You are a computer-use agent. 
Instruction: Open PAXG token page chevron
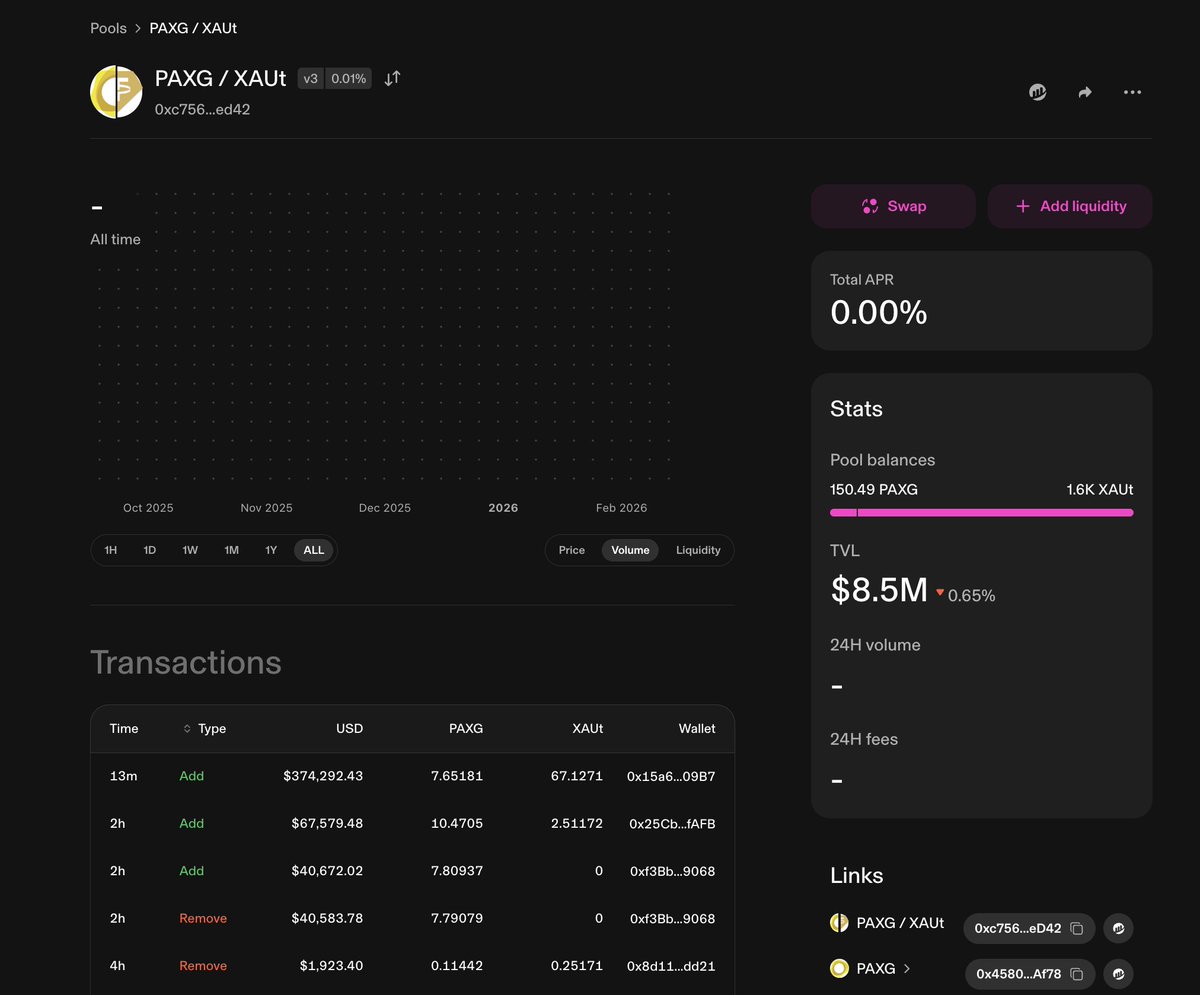(907, 968)
